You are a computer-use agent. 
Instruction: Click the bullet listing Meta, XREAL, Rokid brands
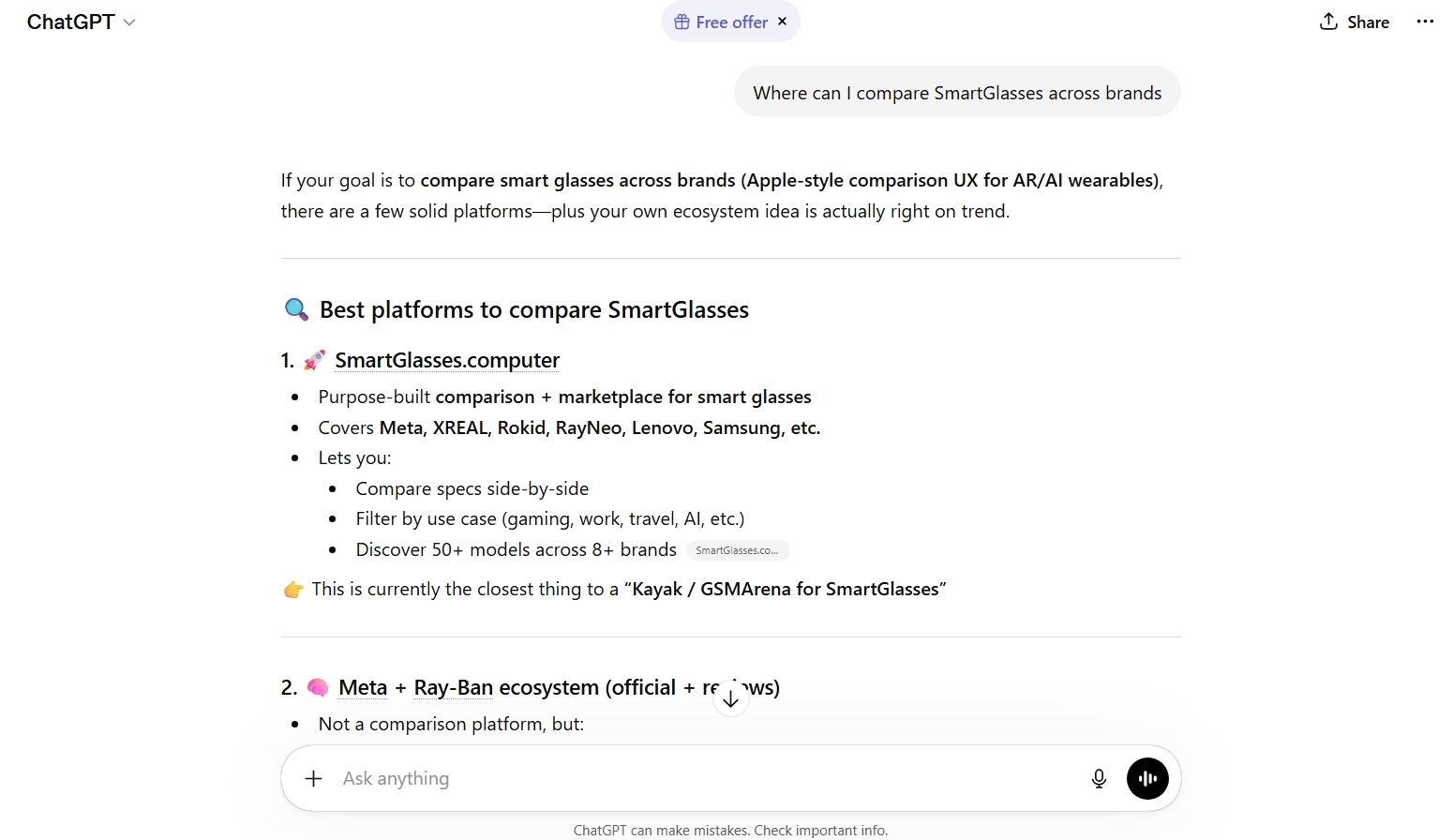(x=569, y=427)
